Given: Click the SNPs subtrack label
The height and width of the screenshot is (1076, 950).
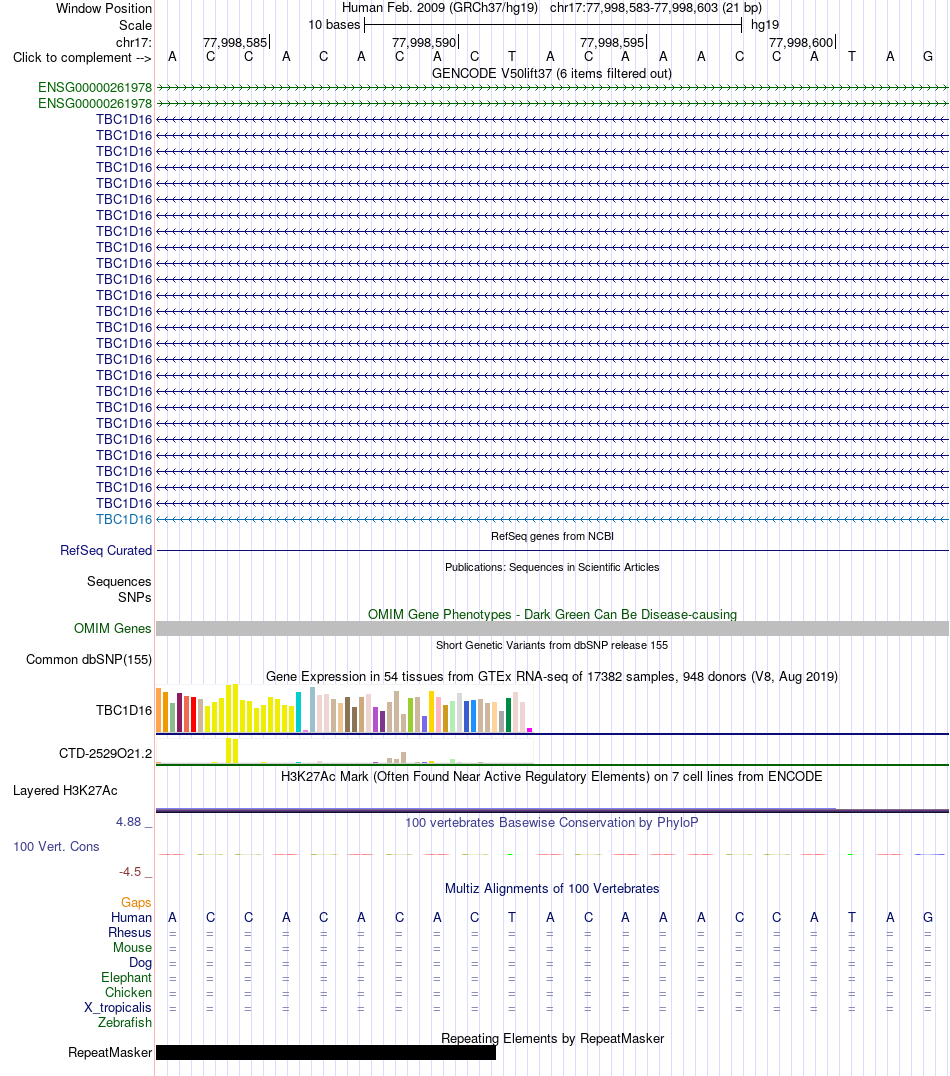Looking at the screenshot, I should point(135,597).
